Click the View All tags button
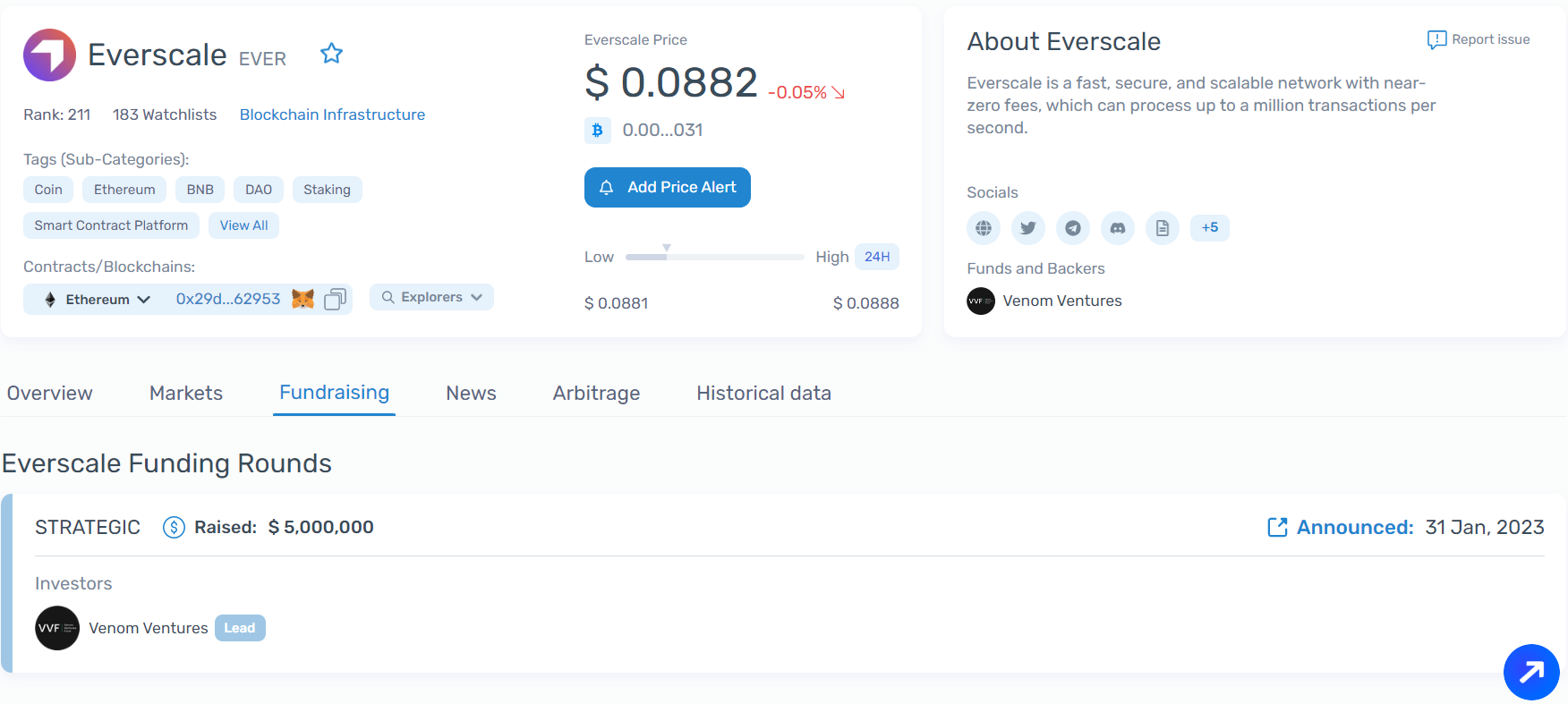The width and height of the screenshot is (1568, 704). click(243, 225)
